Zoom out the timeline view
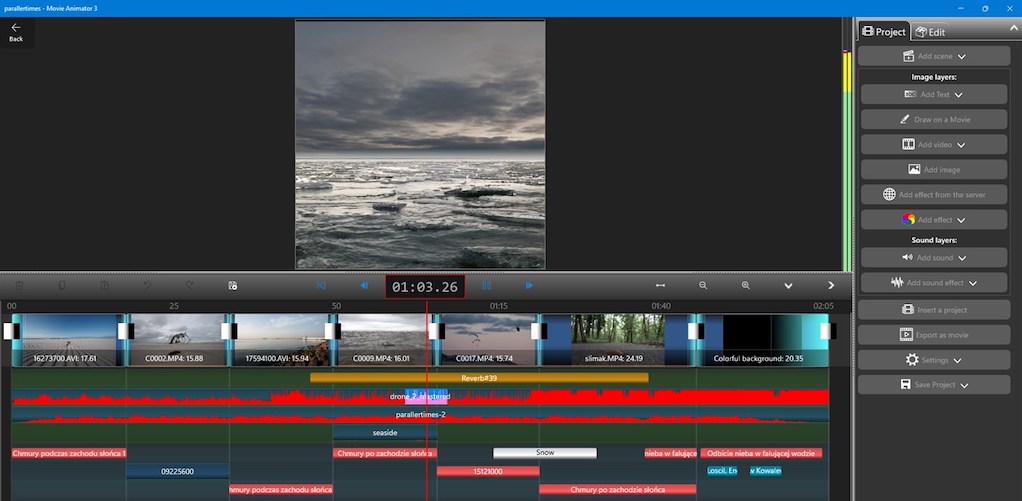This screenshot has width=1022, height=501. click(703, 286)
